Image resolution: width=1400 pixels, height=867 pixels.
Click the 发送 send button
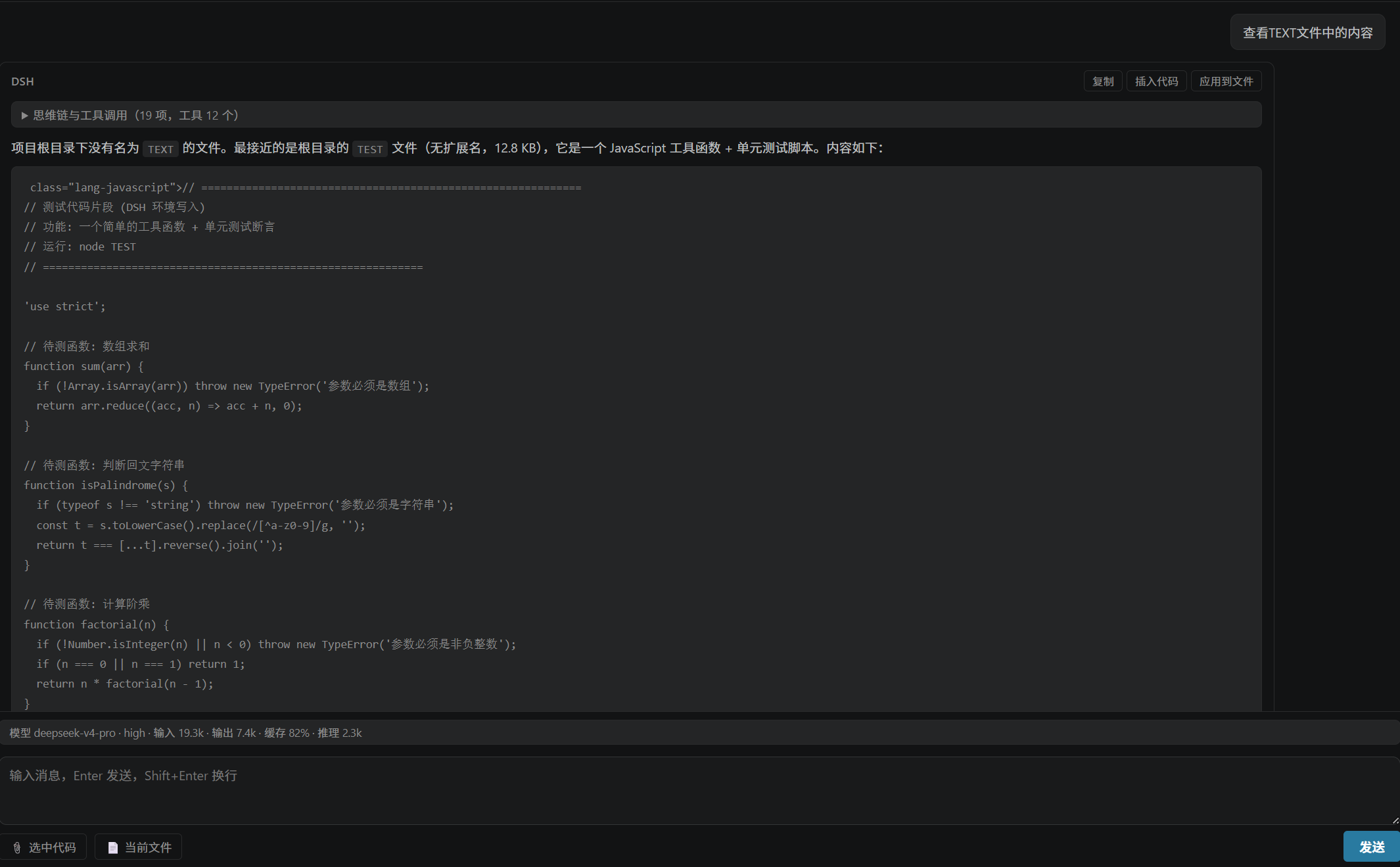[x=1371, y=847]
